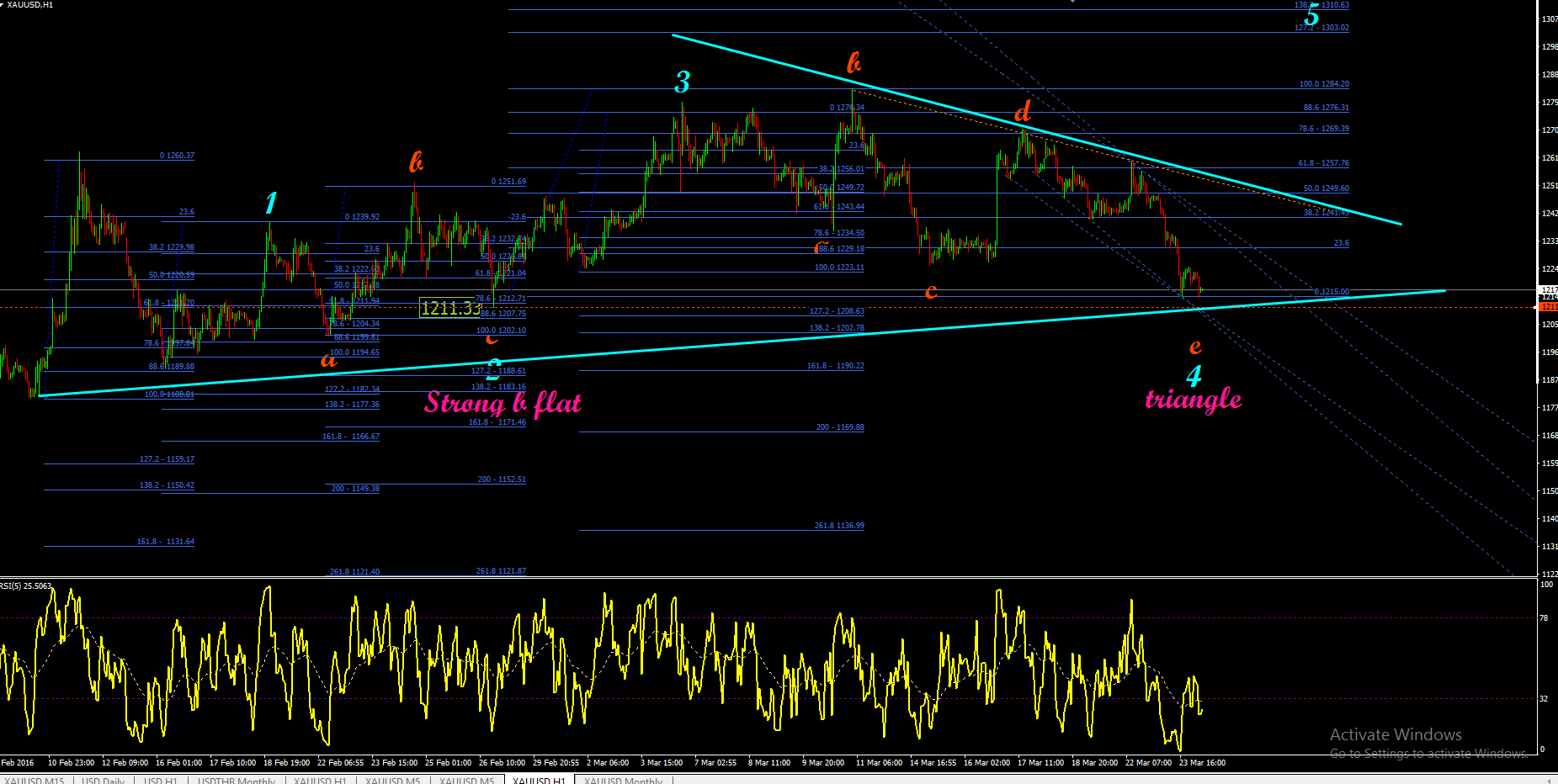Select the pink 'triangle' text annotation

tap(1194, 398)
